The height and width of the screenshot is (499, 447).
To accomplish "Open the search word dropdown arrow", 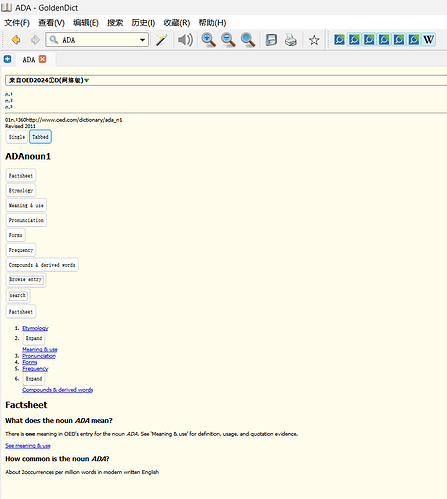I will [142, 40].
